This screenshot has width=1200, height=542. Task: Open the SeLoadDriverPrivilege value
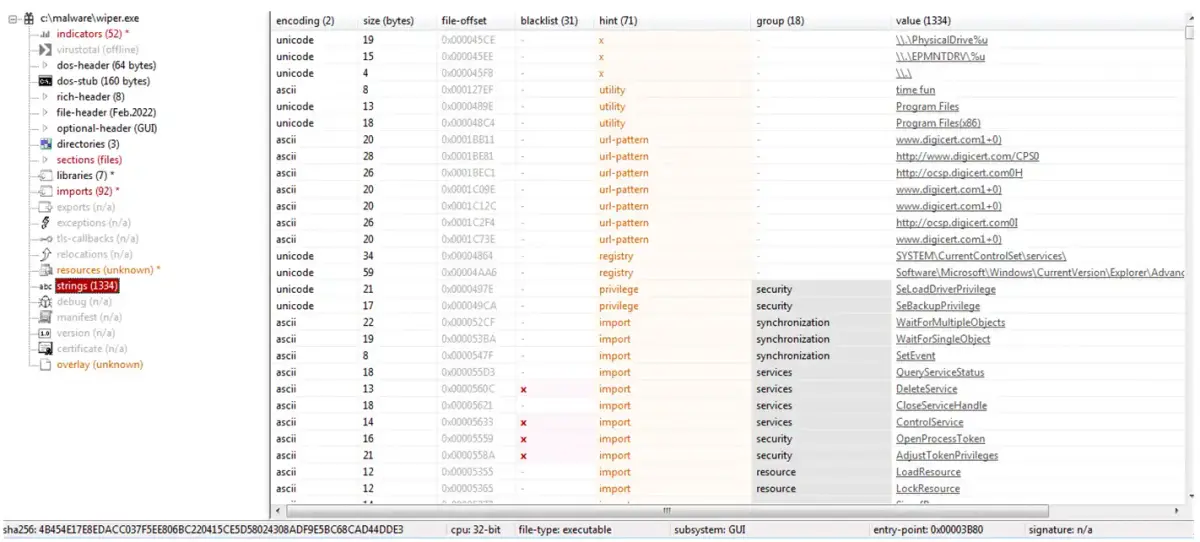click(945, 289)
